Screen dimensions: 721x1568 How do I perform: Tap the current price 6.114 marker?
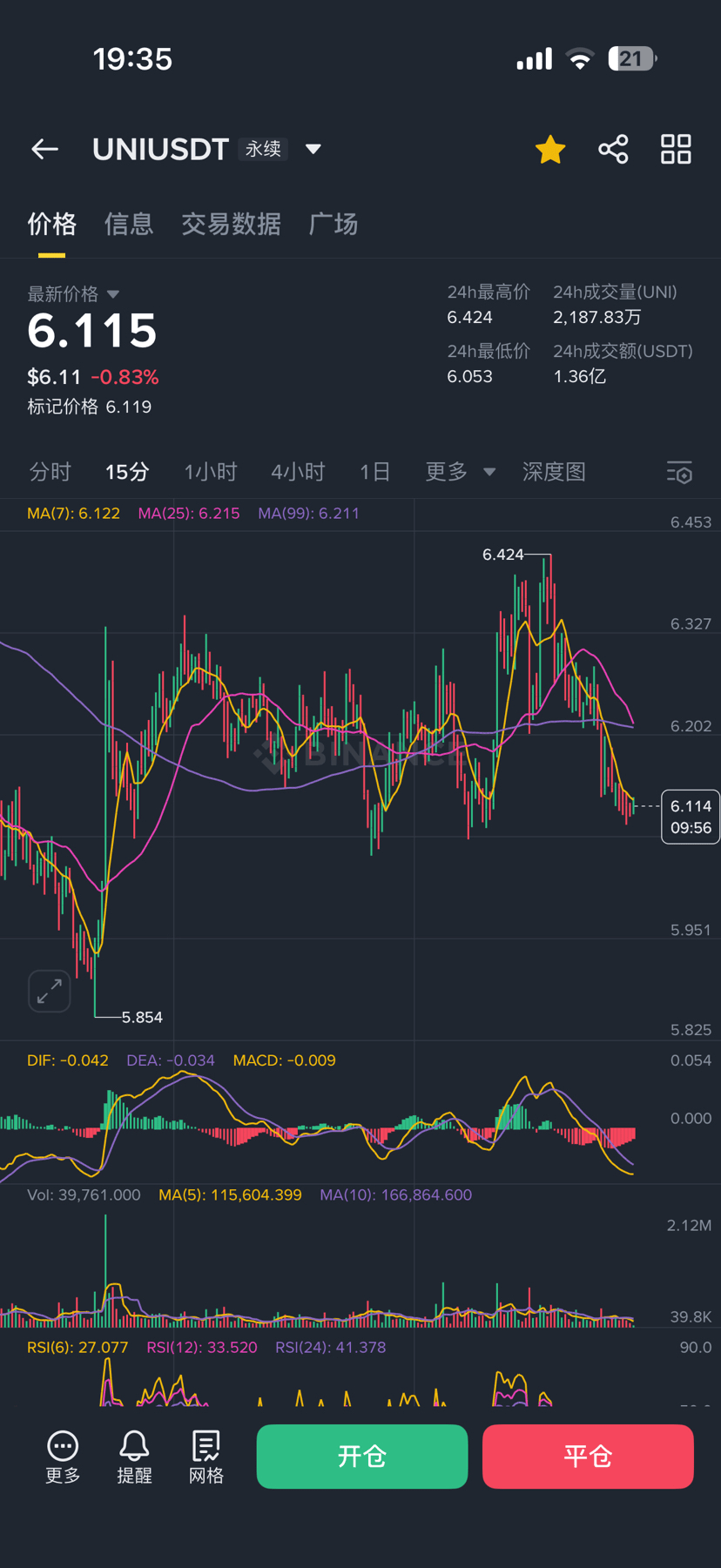pos(691,817)
